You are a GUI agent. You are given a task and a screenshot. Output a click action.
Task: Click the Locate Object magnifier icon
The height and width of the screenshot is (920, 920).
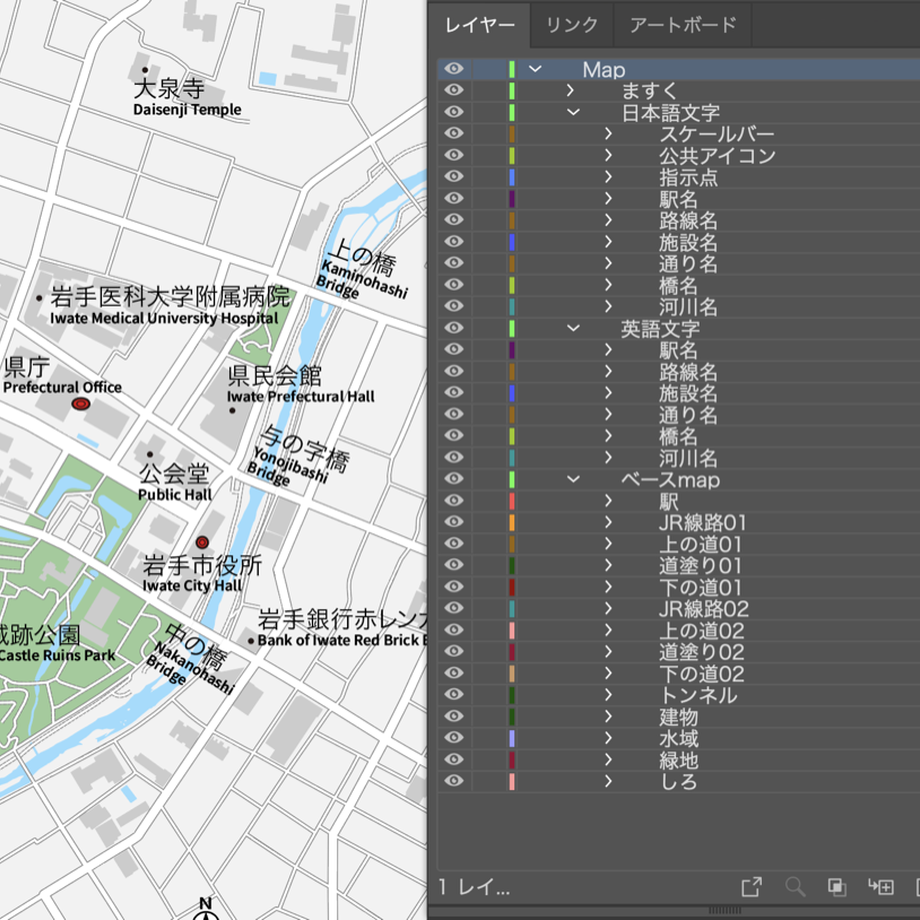tap(795, 887)
